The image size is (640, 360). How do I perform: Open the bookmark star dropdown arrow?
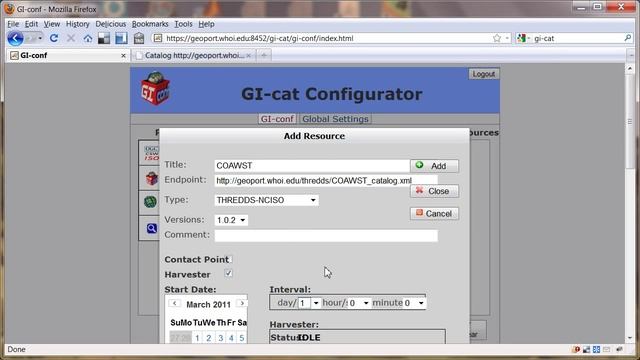[x=507, y=38]
